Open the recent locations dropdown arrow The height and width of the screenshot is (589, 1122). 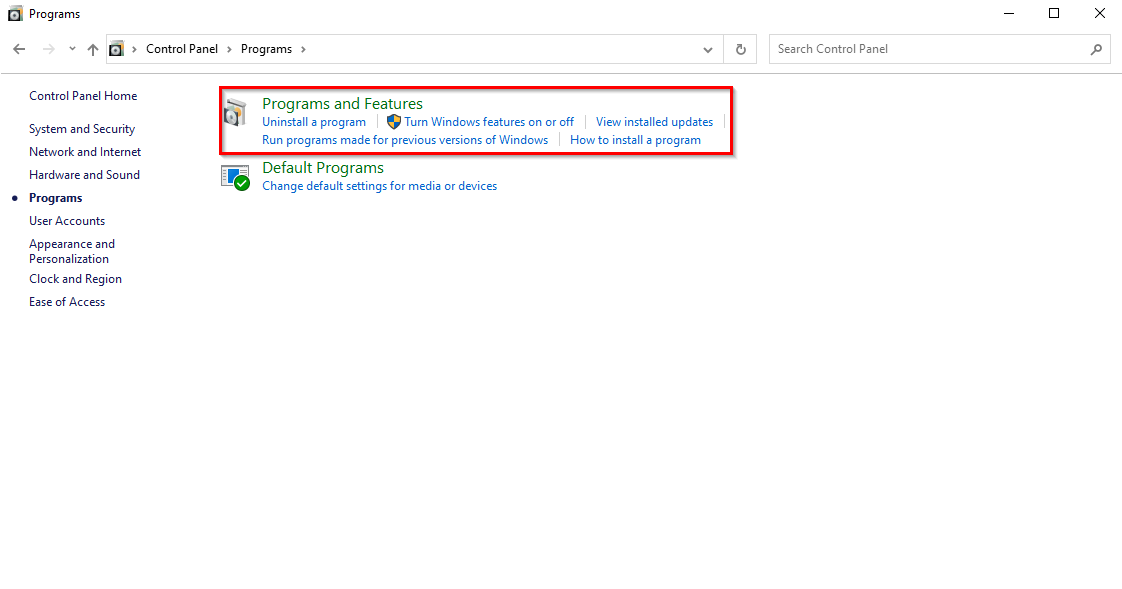(72, 49)
